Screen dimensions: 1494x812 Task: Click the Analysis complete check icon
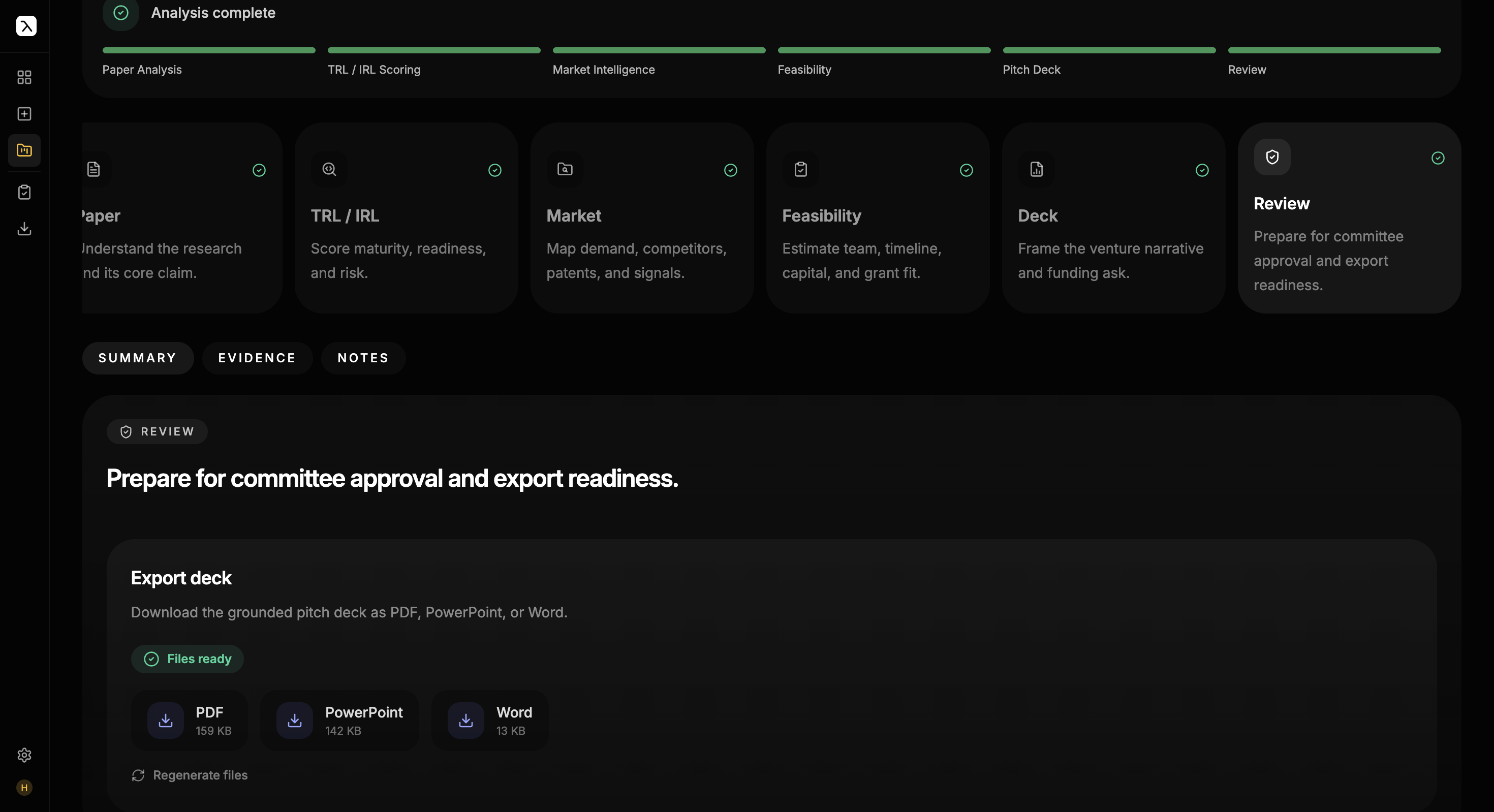coord(120,13)
